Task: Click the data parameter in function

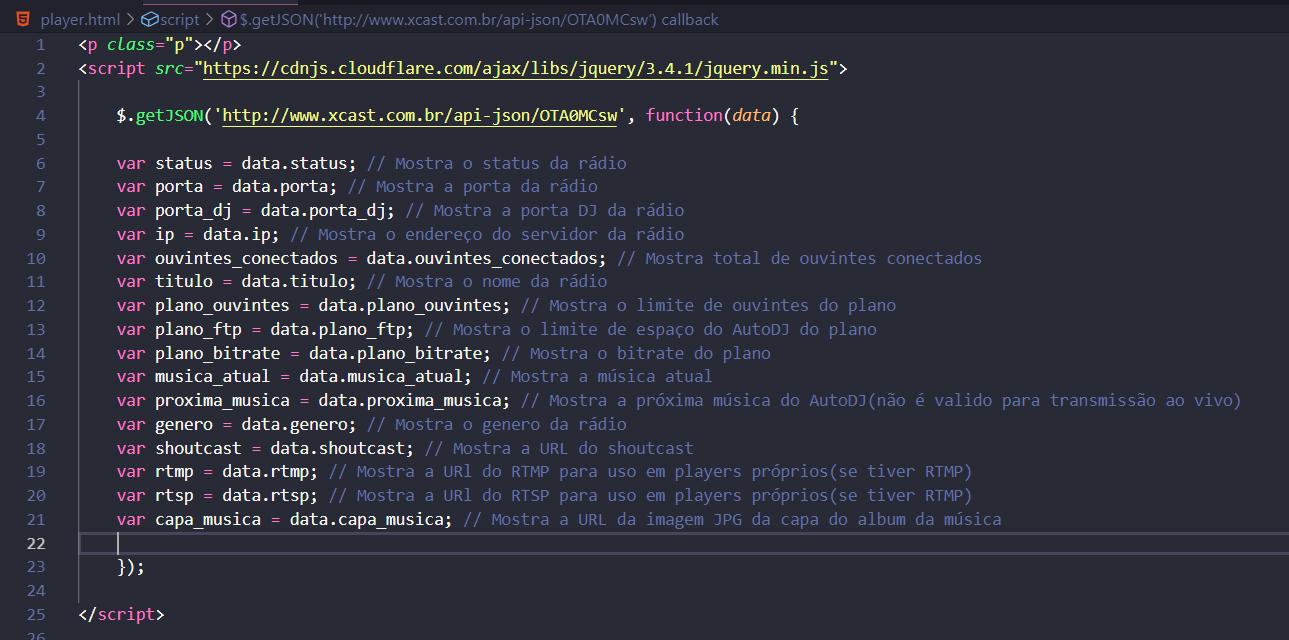Action: [x=752, y=116]
